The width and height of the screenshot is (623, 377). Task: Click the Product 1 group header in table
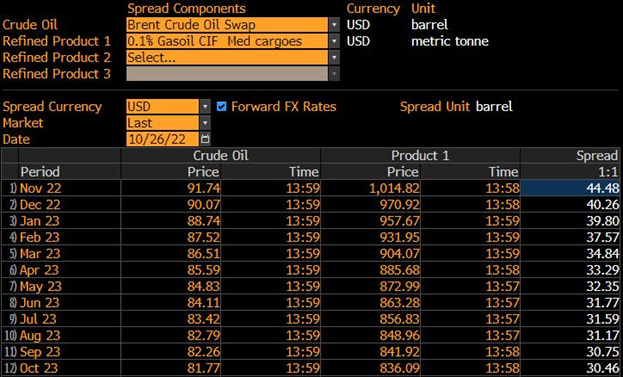pyautogui.click(x=420, y=155)
